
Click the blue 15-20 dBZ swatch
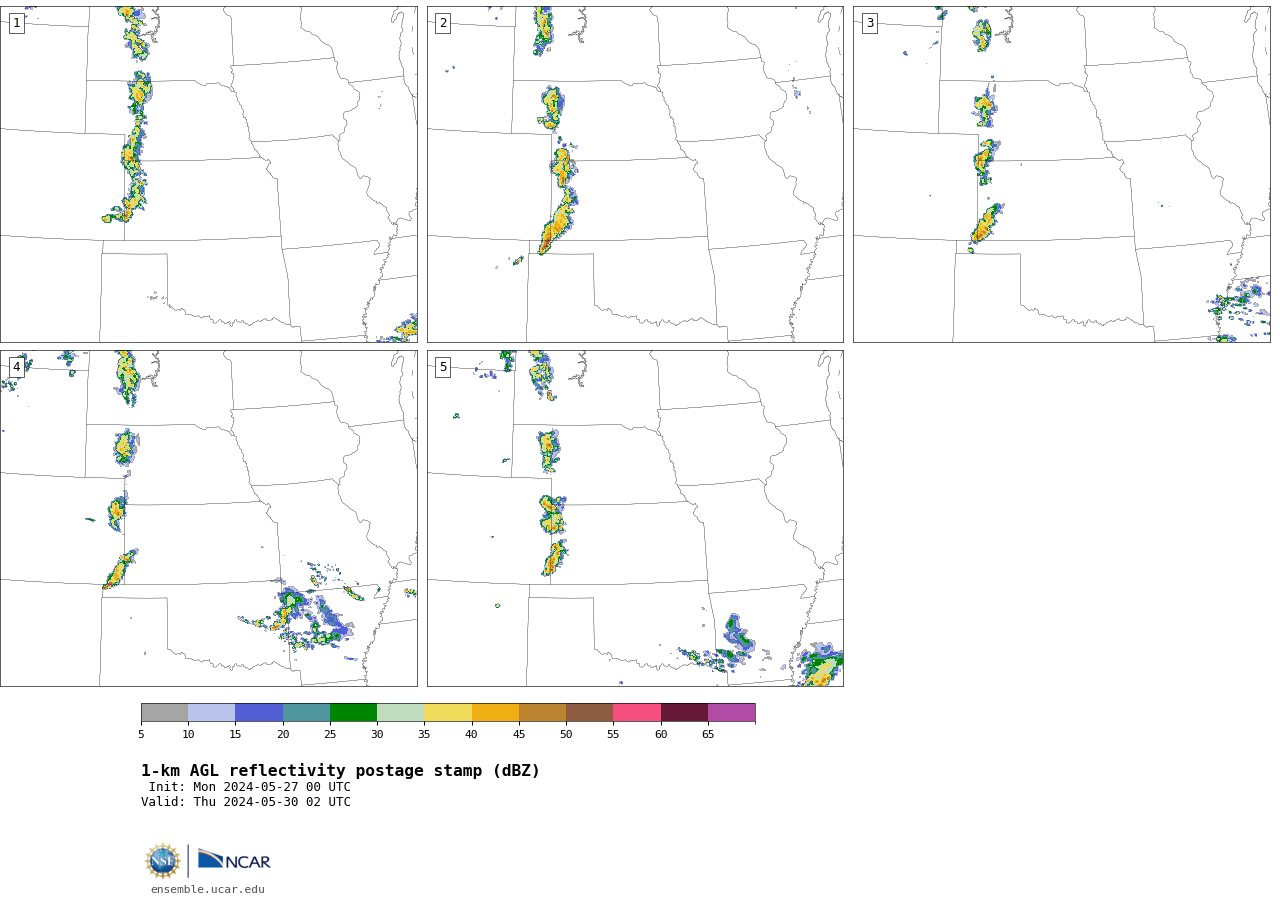pyautogui.click(x=259, y=712)
